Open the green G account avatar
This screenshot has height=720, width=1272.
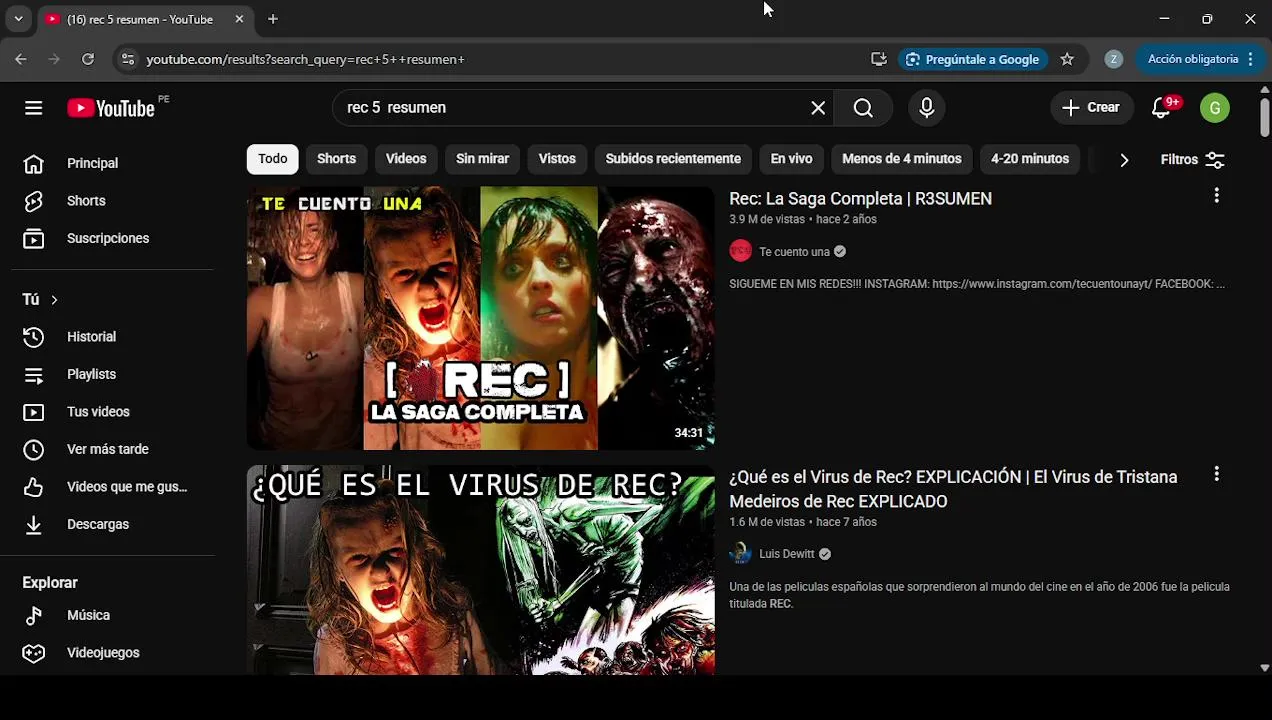(1215, 108)
